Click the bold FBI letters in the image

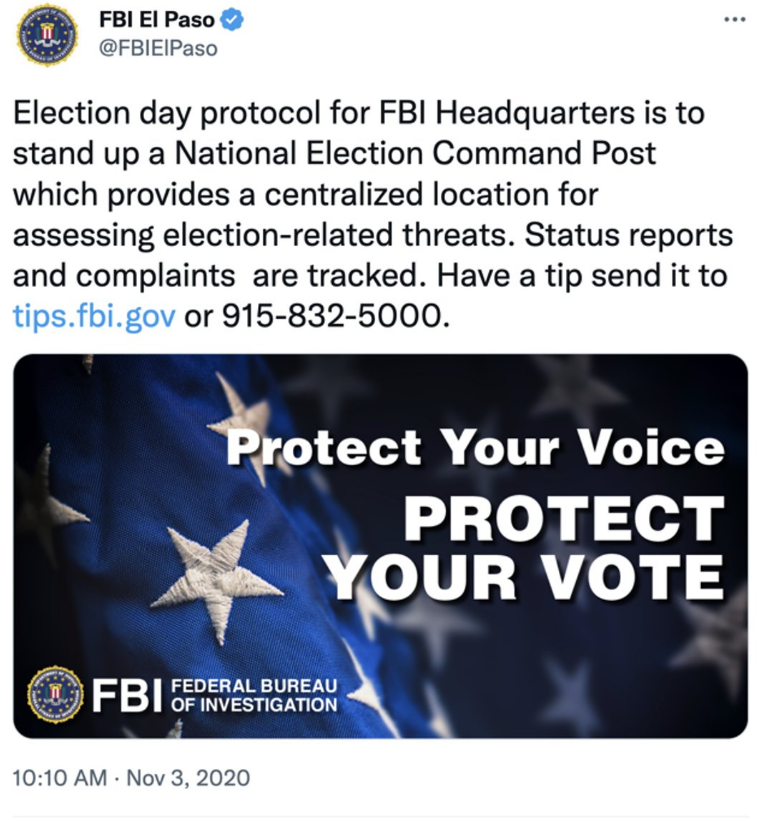point(128,695)
